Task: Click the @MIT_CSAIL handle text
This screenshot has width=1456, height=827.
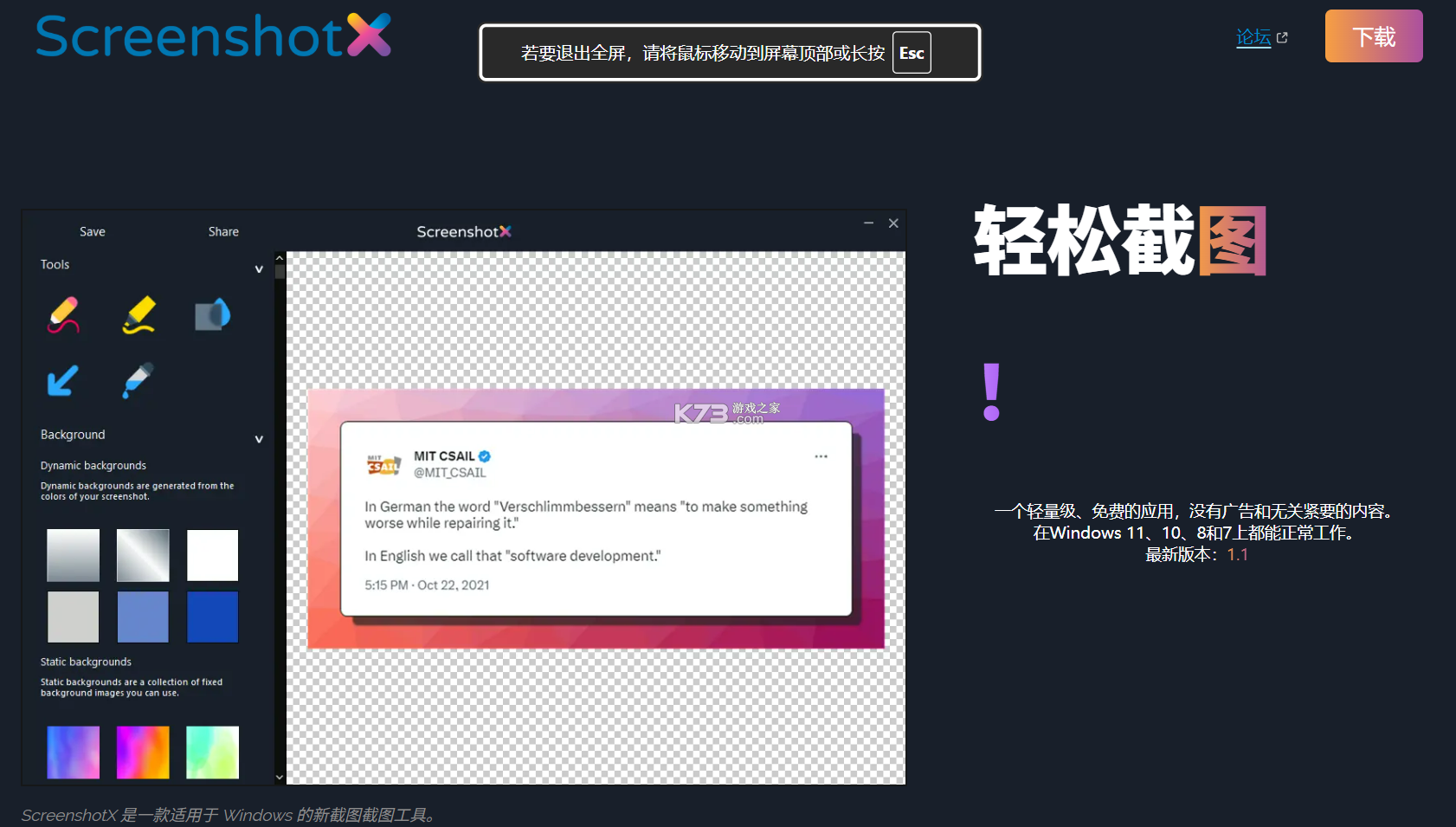Action: click(x=449, y=473)
